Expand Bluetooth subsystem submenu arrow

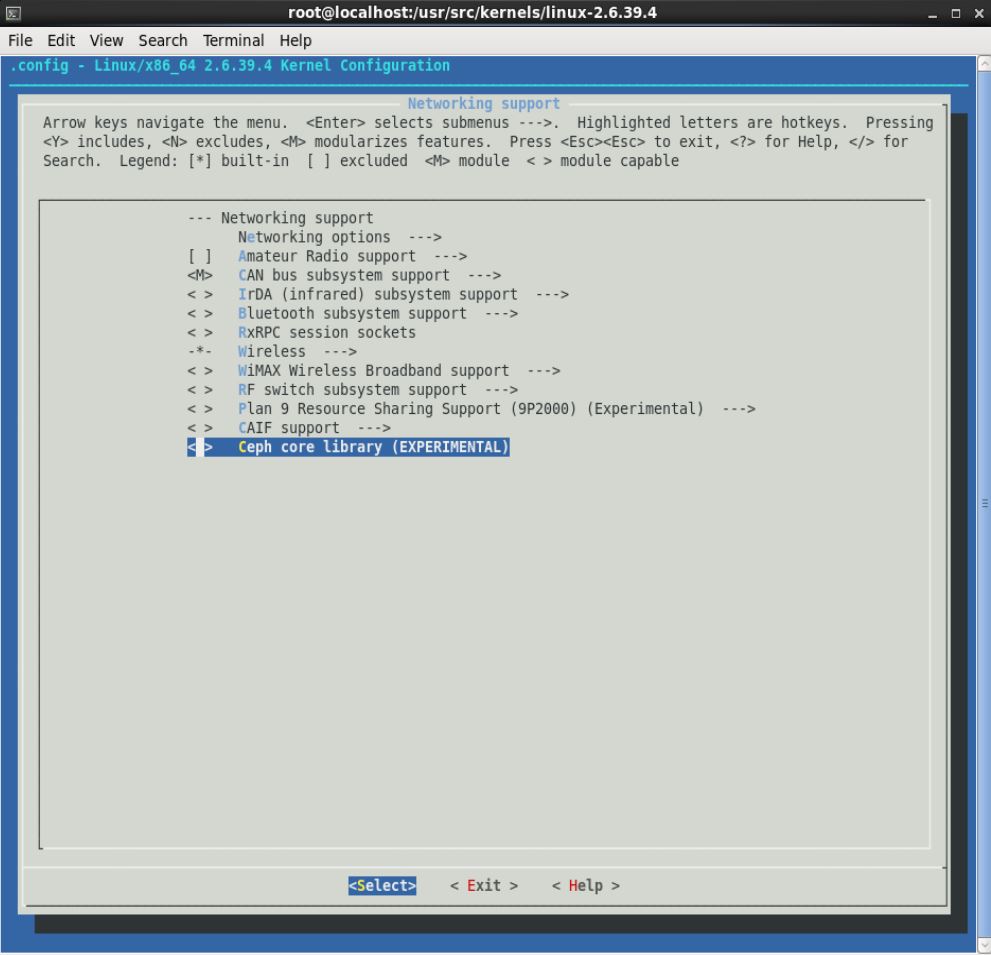click(x=501, y=313)
